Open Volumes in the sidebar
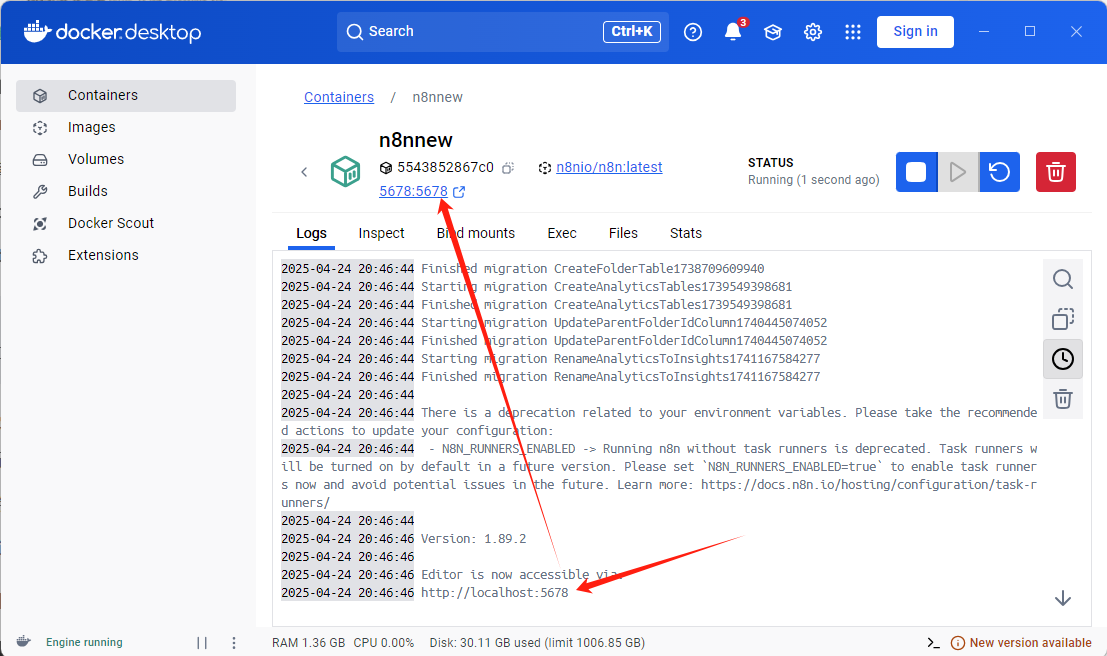Viewport: 1107px width, 656px height. [x=126, y=160]
